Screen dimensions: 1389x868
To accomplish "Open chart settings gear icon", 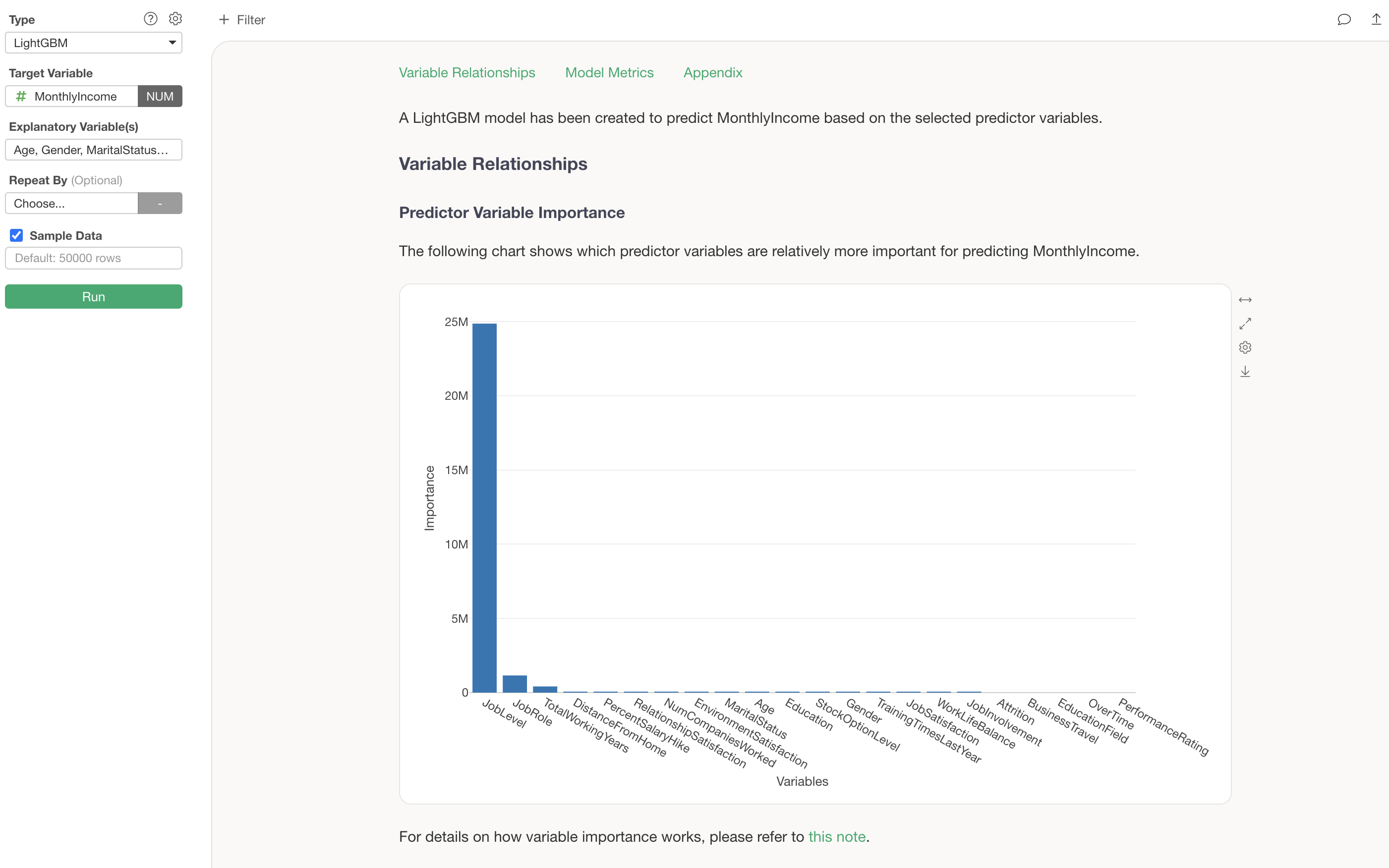I will pyautogui.click(x=1245, y=347).
